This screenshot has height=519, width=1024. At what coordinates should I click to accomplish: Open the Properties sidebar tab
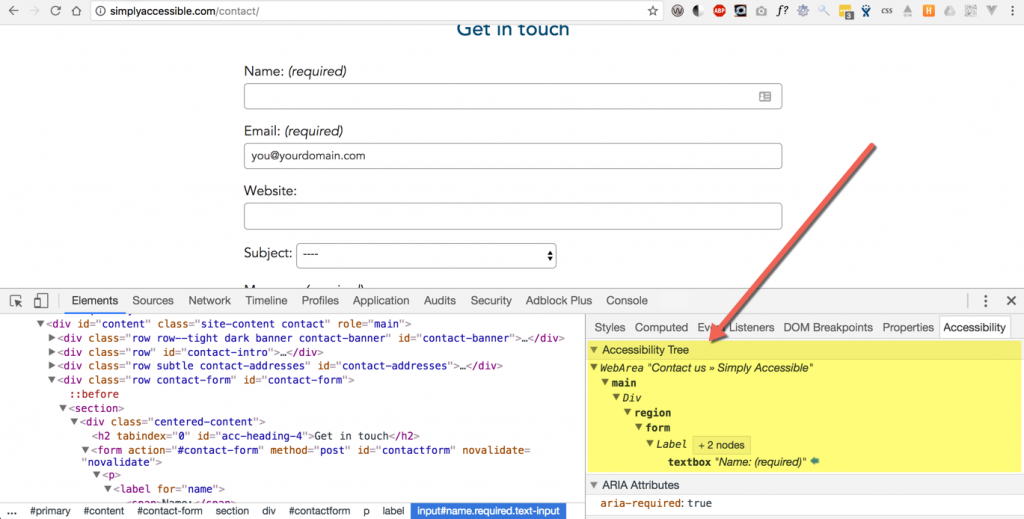908,327
